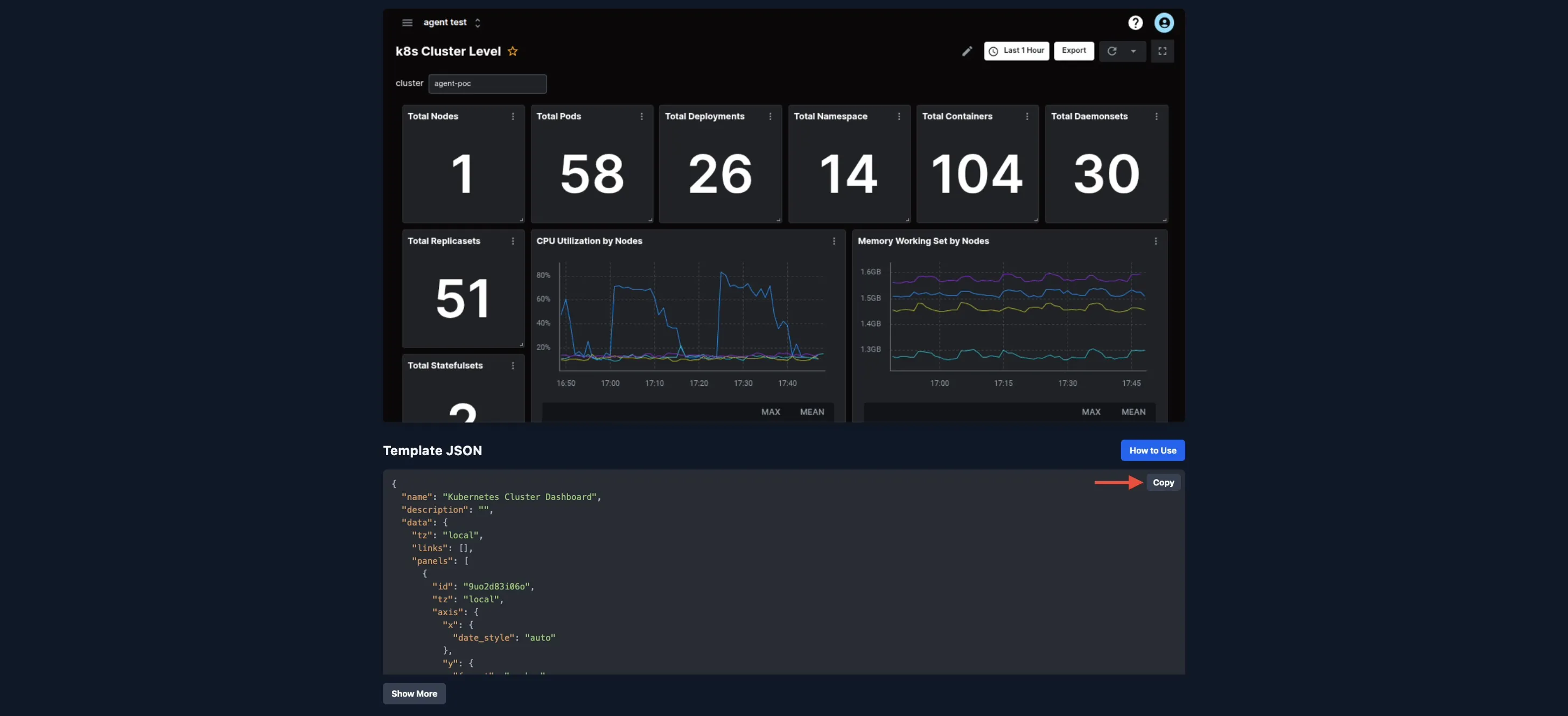Click the Total Namespace value 14
The width and height of the screenshot is (1568, 716).
[849, 174]
